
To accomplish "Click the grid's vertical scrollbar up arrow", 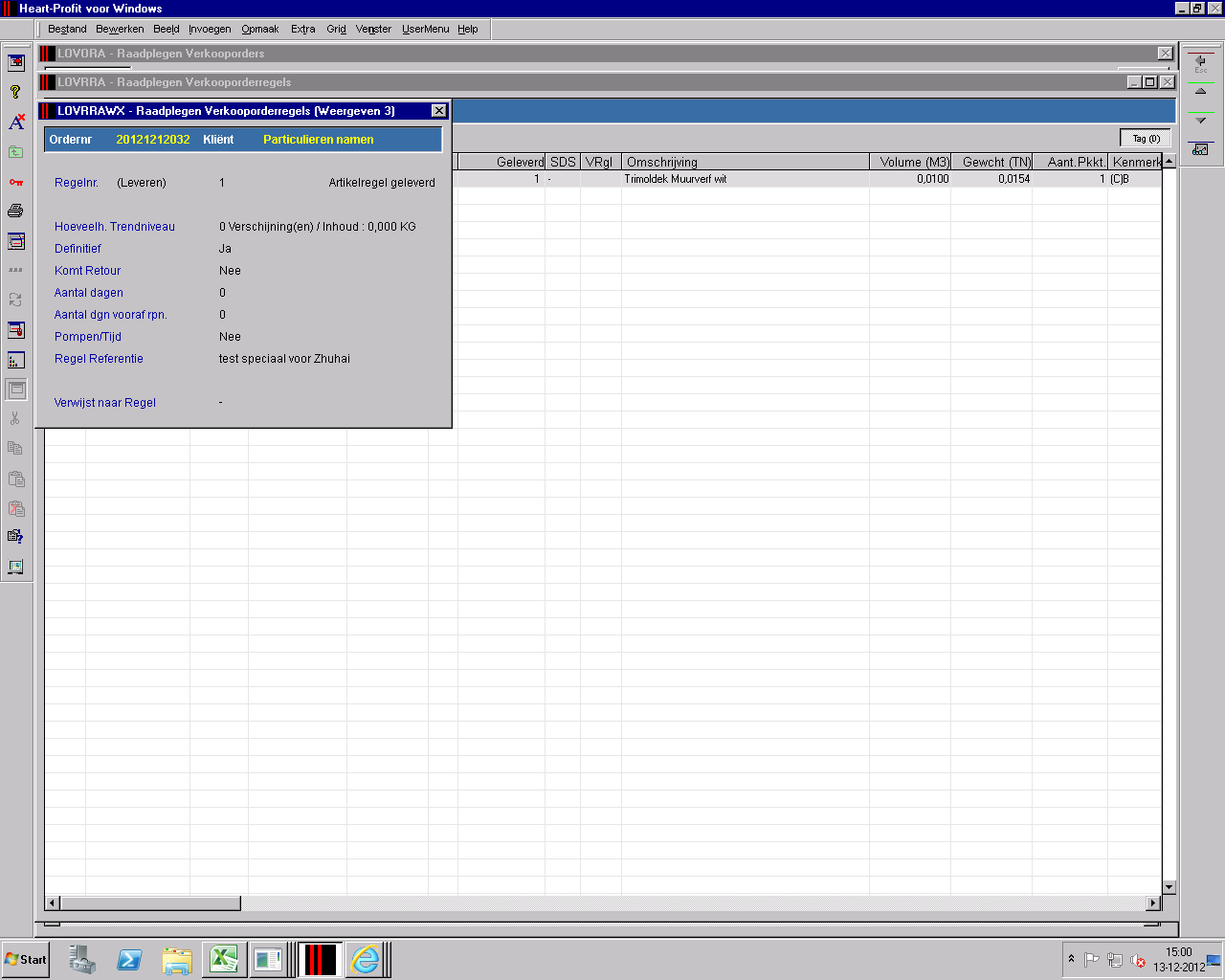I will tap(1169, 161).
